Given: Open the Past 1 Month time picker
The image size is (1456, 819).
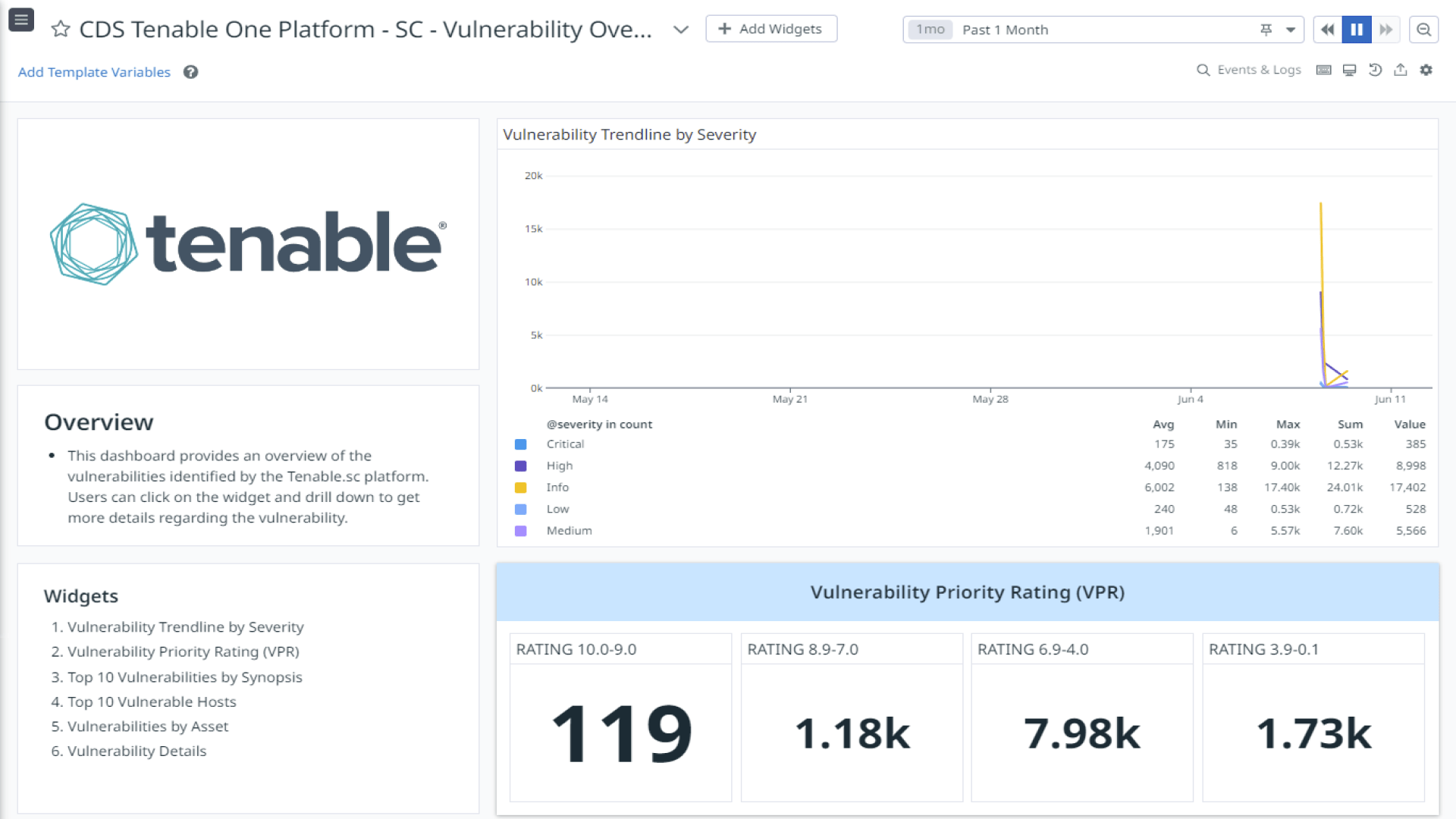Looking at the screenshot, I should (1006, 30).
